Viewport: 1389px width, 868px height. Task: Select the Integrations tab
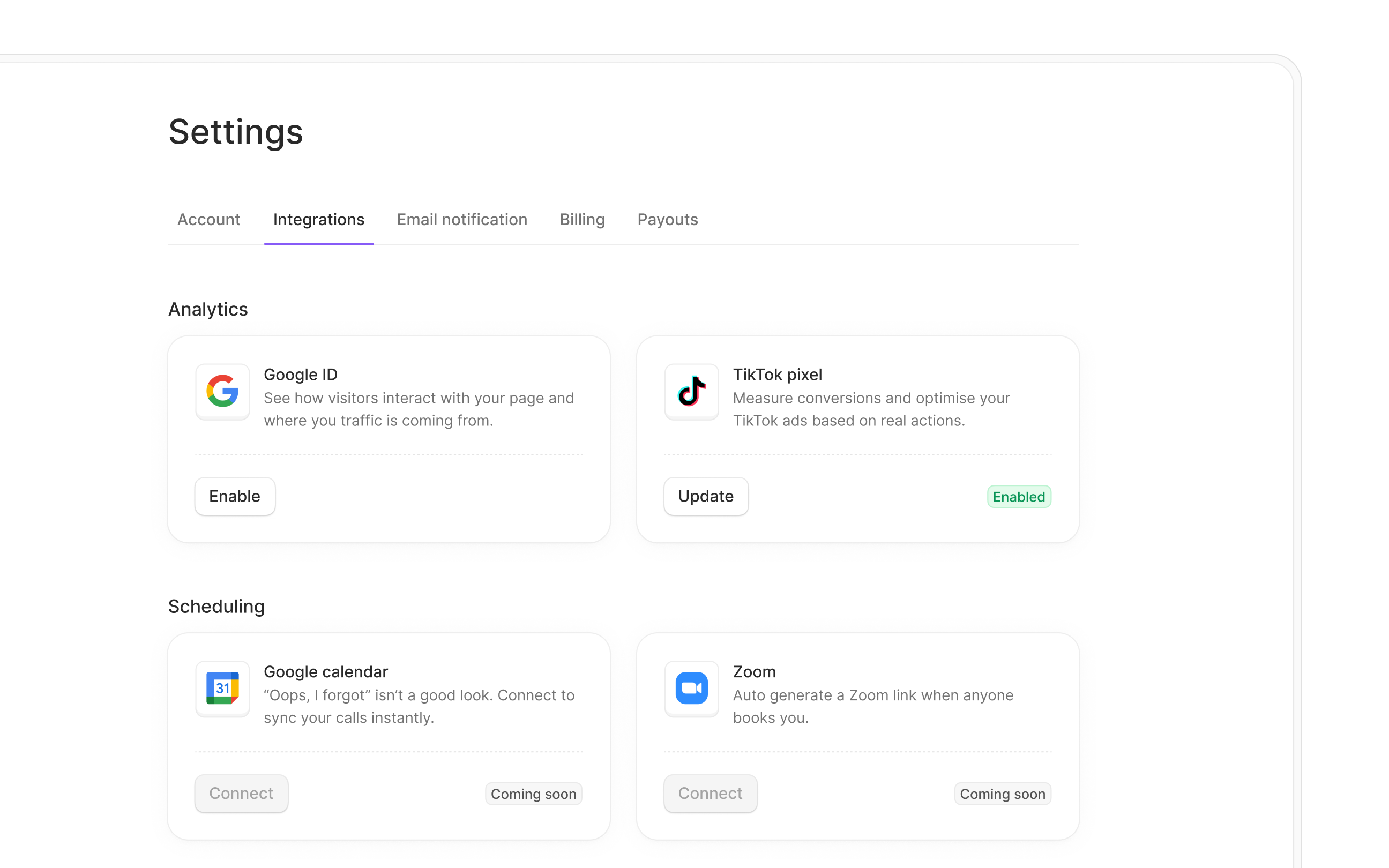coord(318,219)
